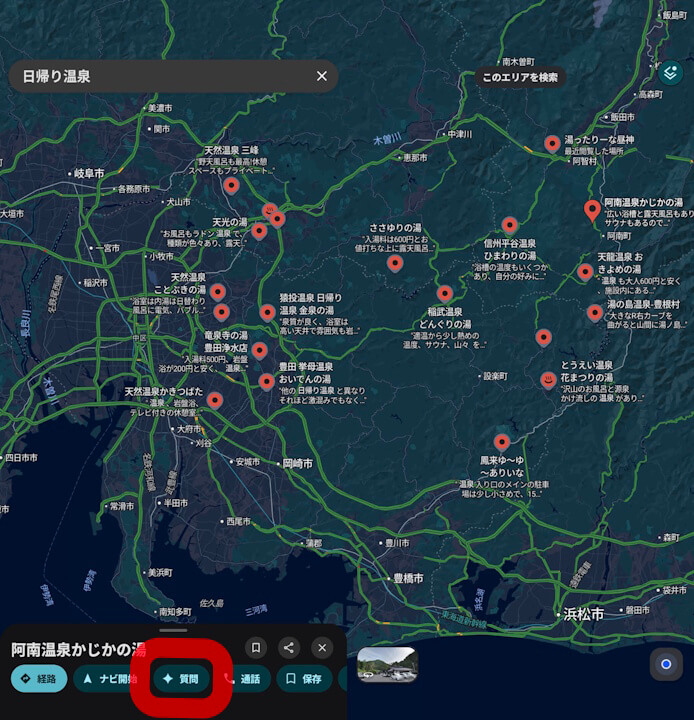Open the place street view thumbnail
This screenshot has height=720, width=694.
click(388, 664)
